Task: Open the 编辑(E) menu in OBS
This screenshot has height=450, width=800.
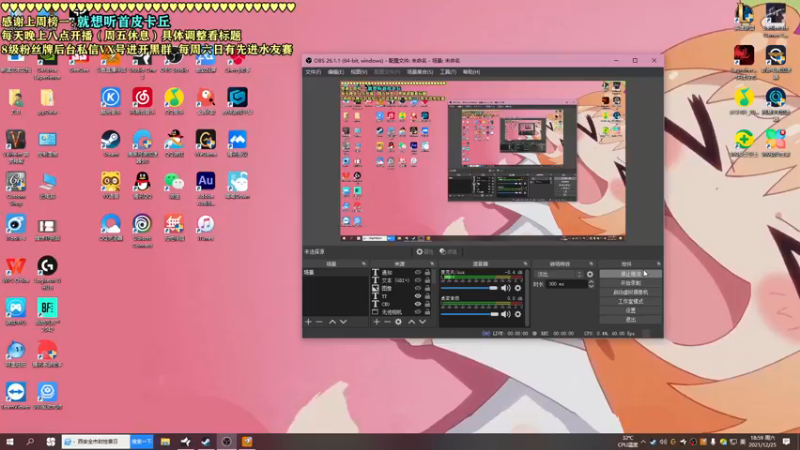Action: point(336,72)
